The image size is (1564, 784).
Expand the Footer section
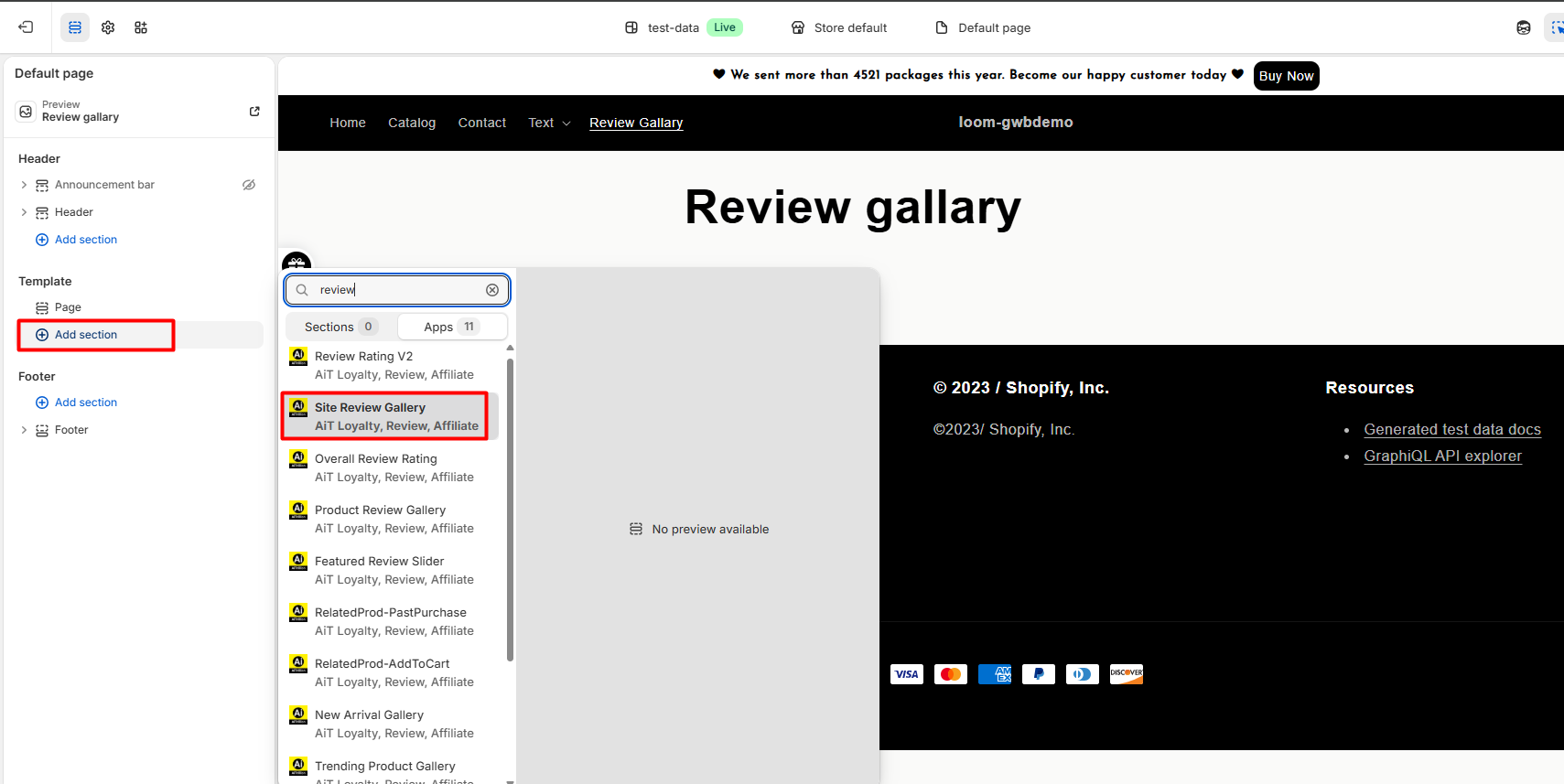click(24, 430)
